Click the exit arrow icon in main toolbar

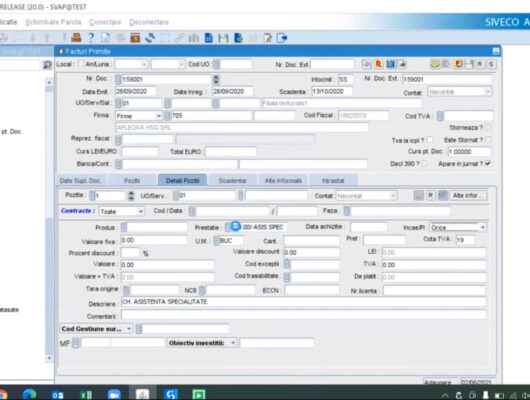click(282, 38)
